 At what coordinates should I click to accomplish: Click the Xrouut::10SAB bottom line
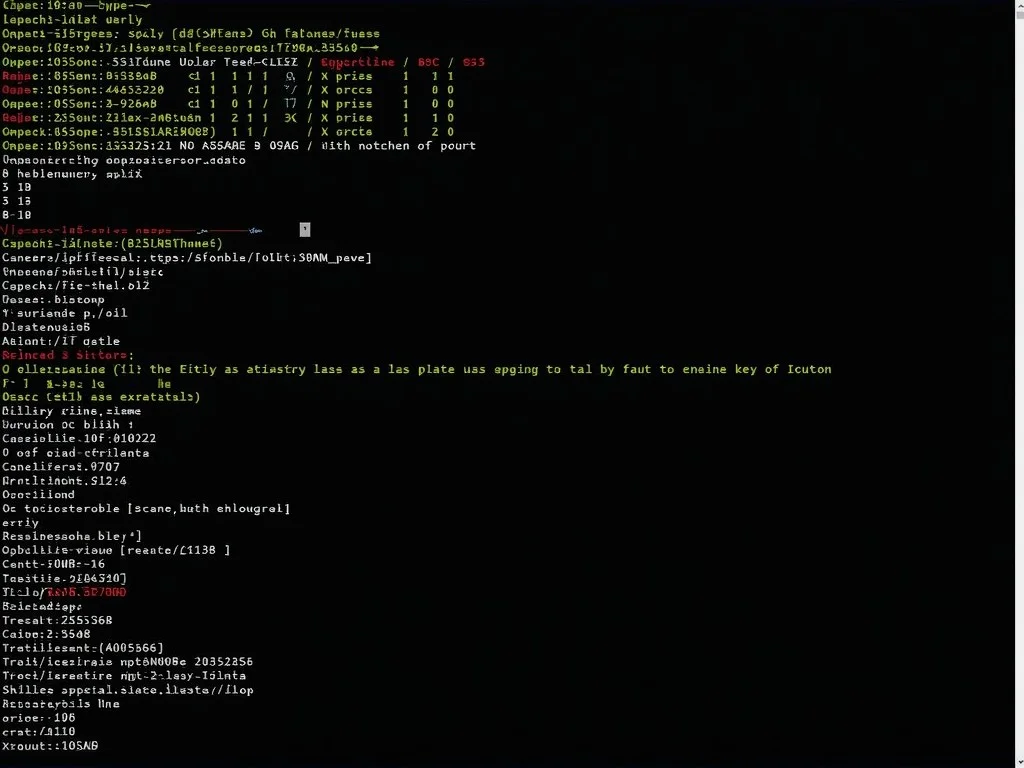[50, 746]
